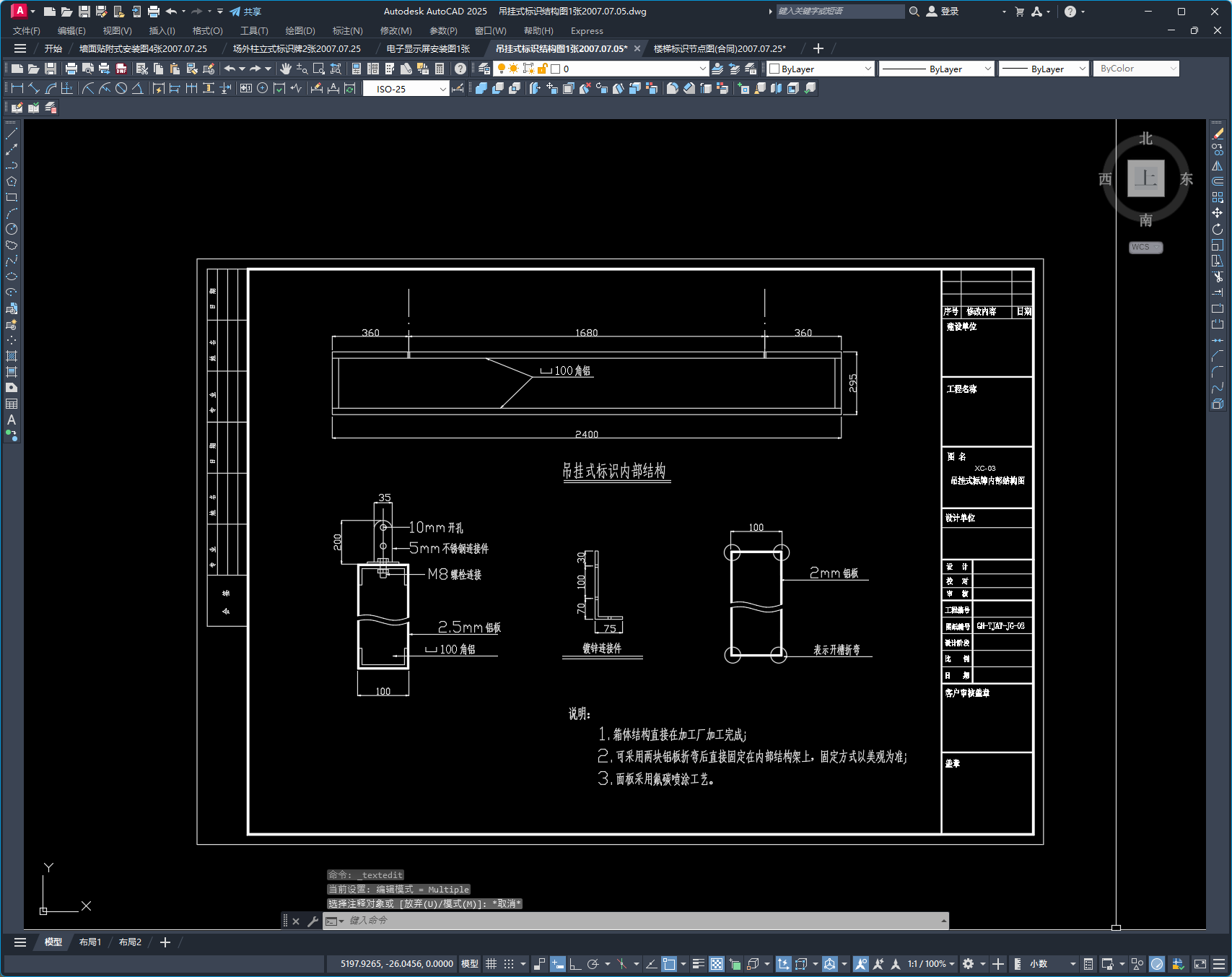Toggle lineweight display in status bar

(x=698, y=964)
